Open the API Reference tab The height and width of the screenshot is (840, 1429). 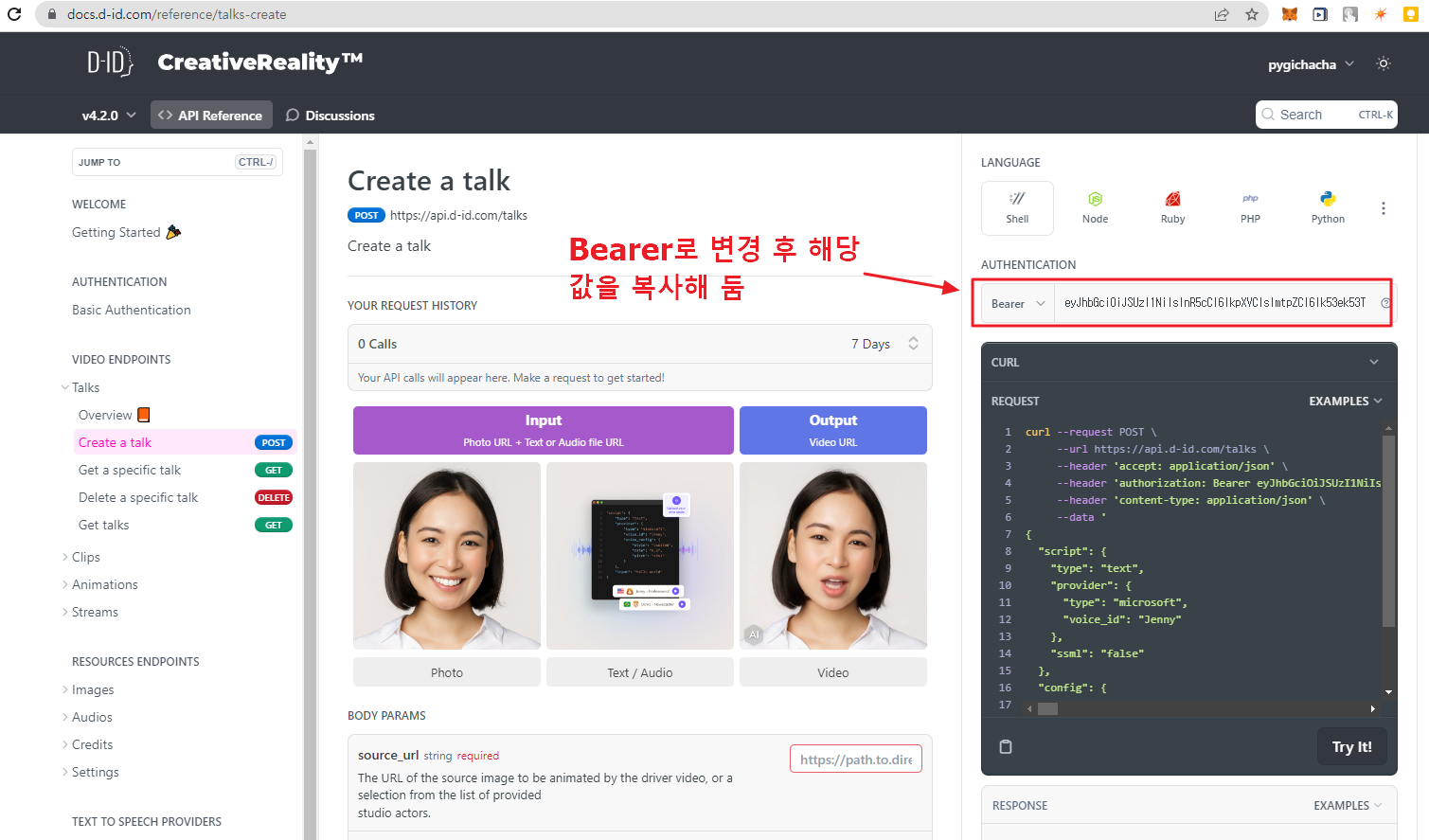(211, 115)
